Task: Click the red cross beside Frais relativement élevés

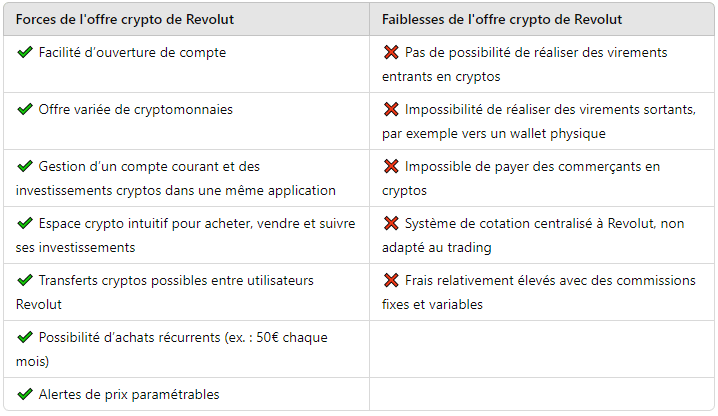Action: tap(391, 280)
